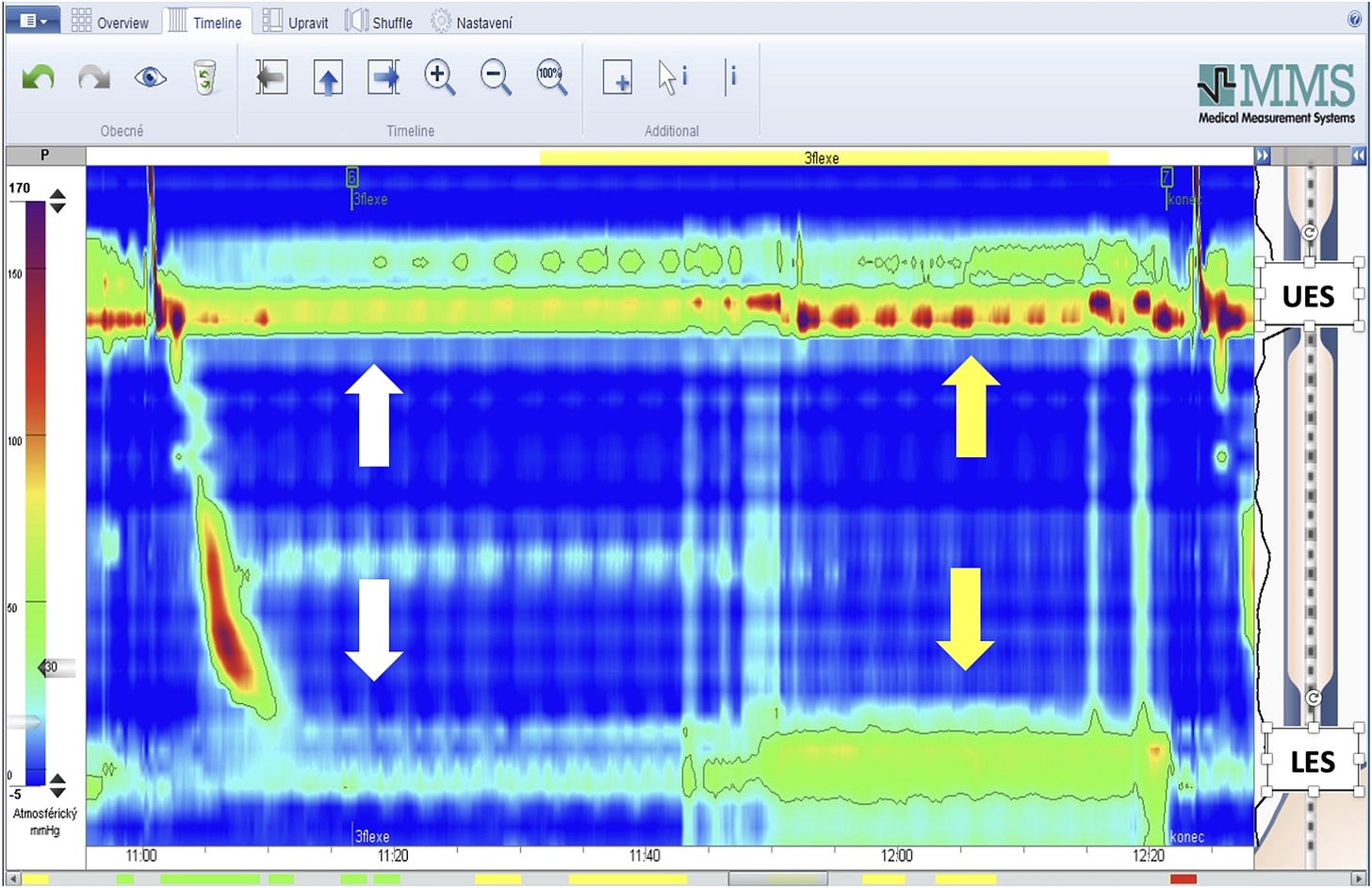Click the grey lower pressure slider handle
Image resolution: width=1372 pixels, height=888 pixels.
pos(24,722)
